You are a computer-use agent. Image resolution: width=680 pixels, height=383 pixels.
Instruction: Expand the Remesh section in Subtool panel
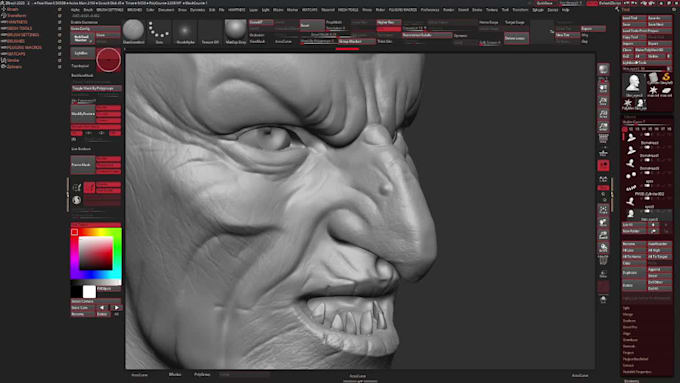(x=629, y=346)
